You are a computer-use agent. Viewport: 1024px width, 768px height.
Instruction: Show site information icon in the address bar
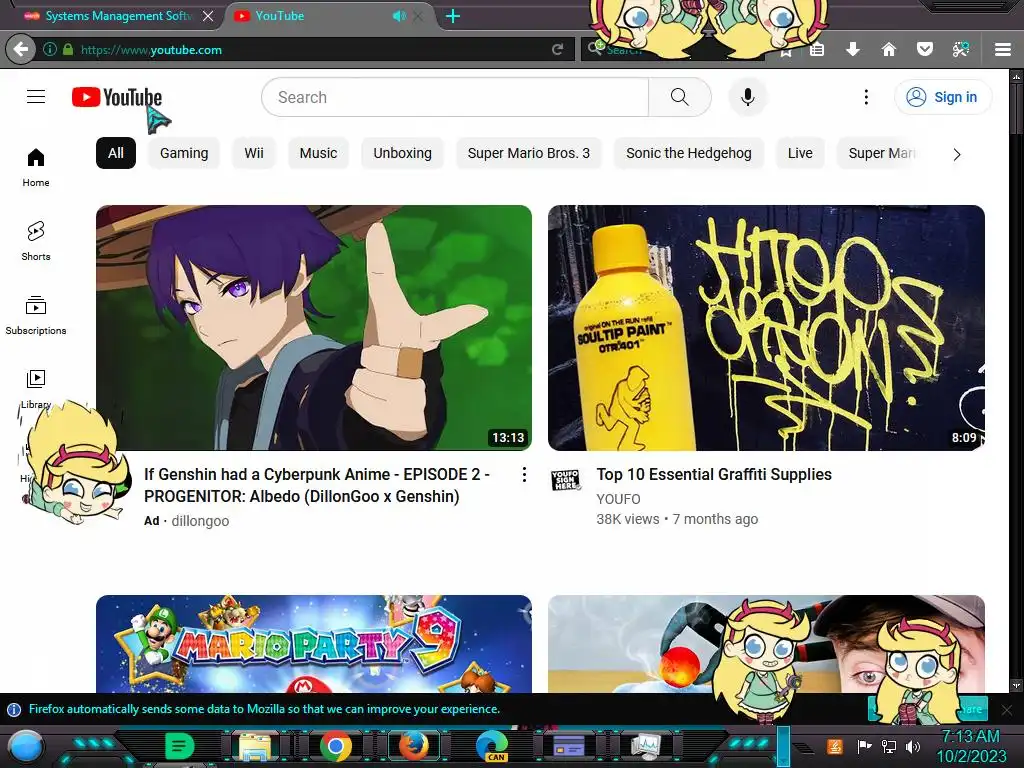click(x=50, y=50)
